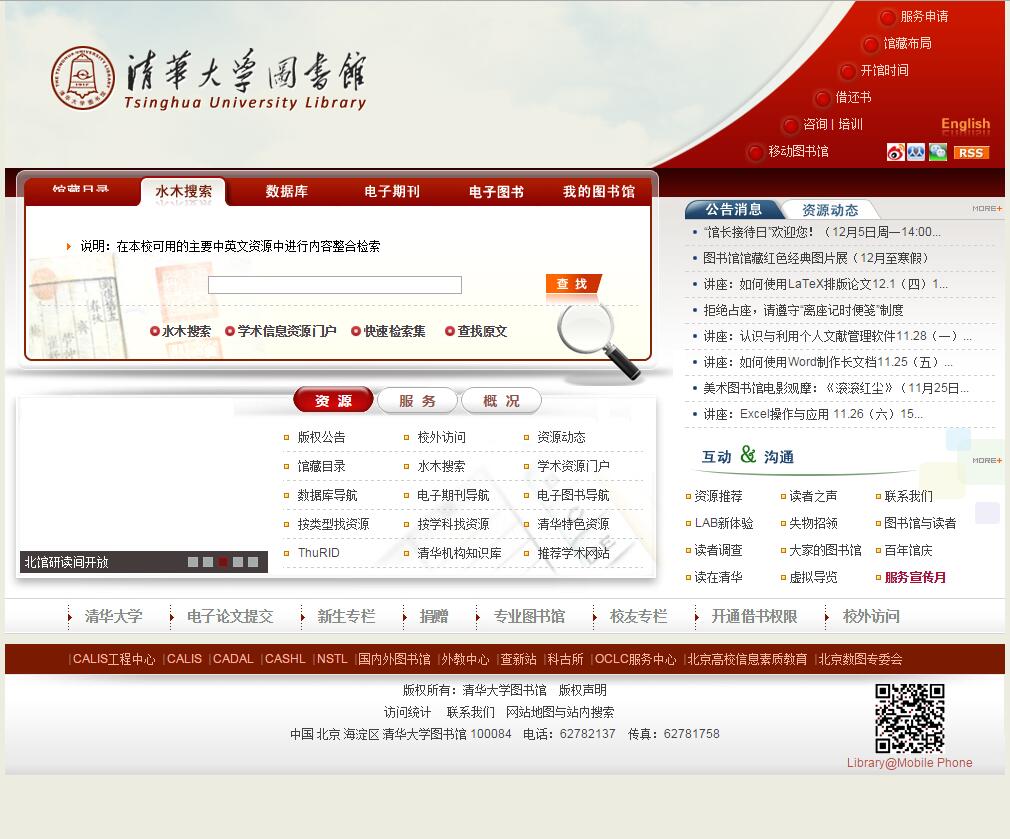This screenshot has width=1010, height=839.
Task: Open MORE+ in 互动&沟通 section
Action: click(987, 460)
